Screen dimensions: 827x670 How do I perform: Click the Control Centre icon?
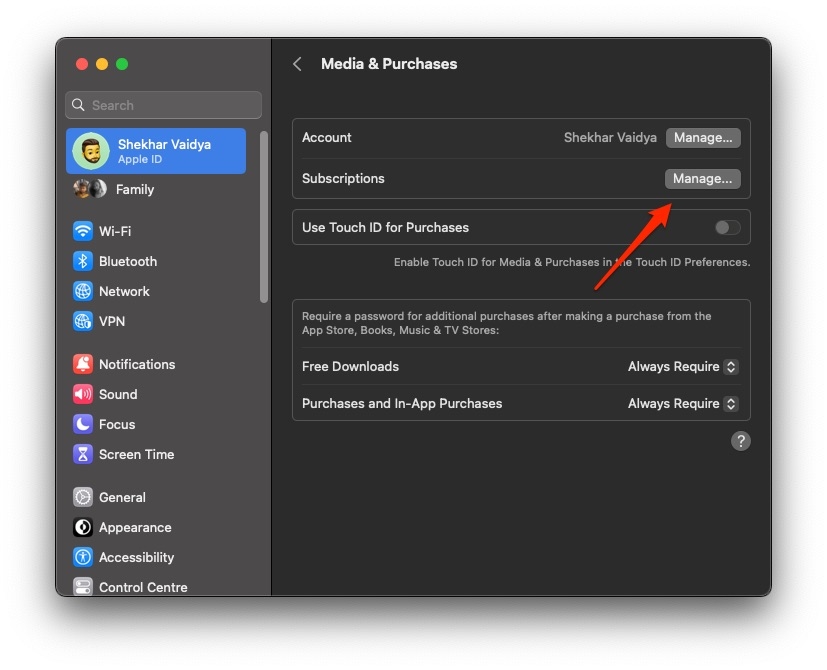coord(83,587)
